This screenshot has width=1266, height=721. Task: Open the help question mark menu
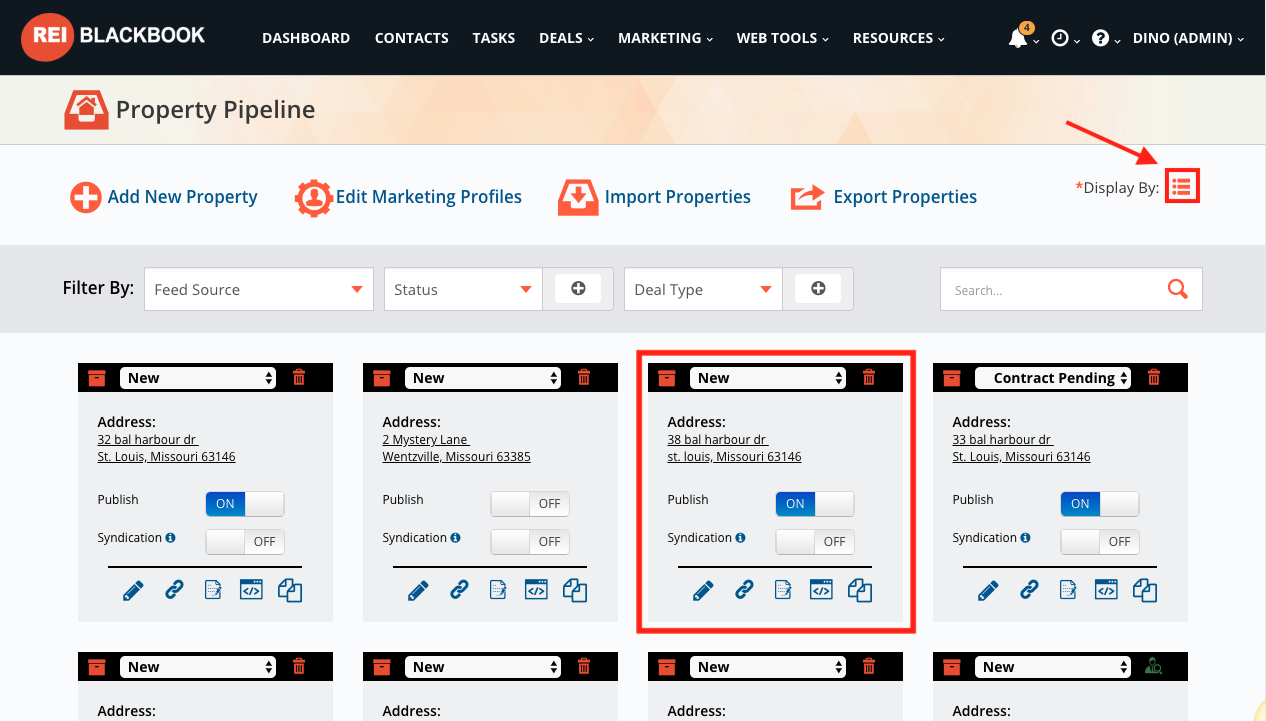(1100, 39)
